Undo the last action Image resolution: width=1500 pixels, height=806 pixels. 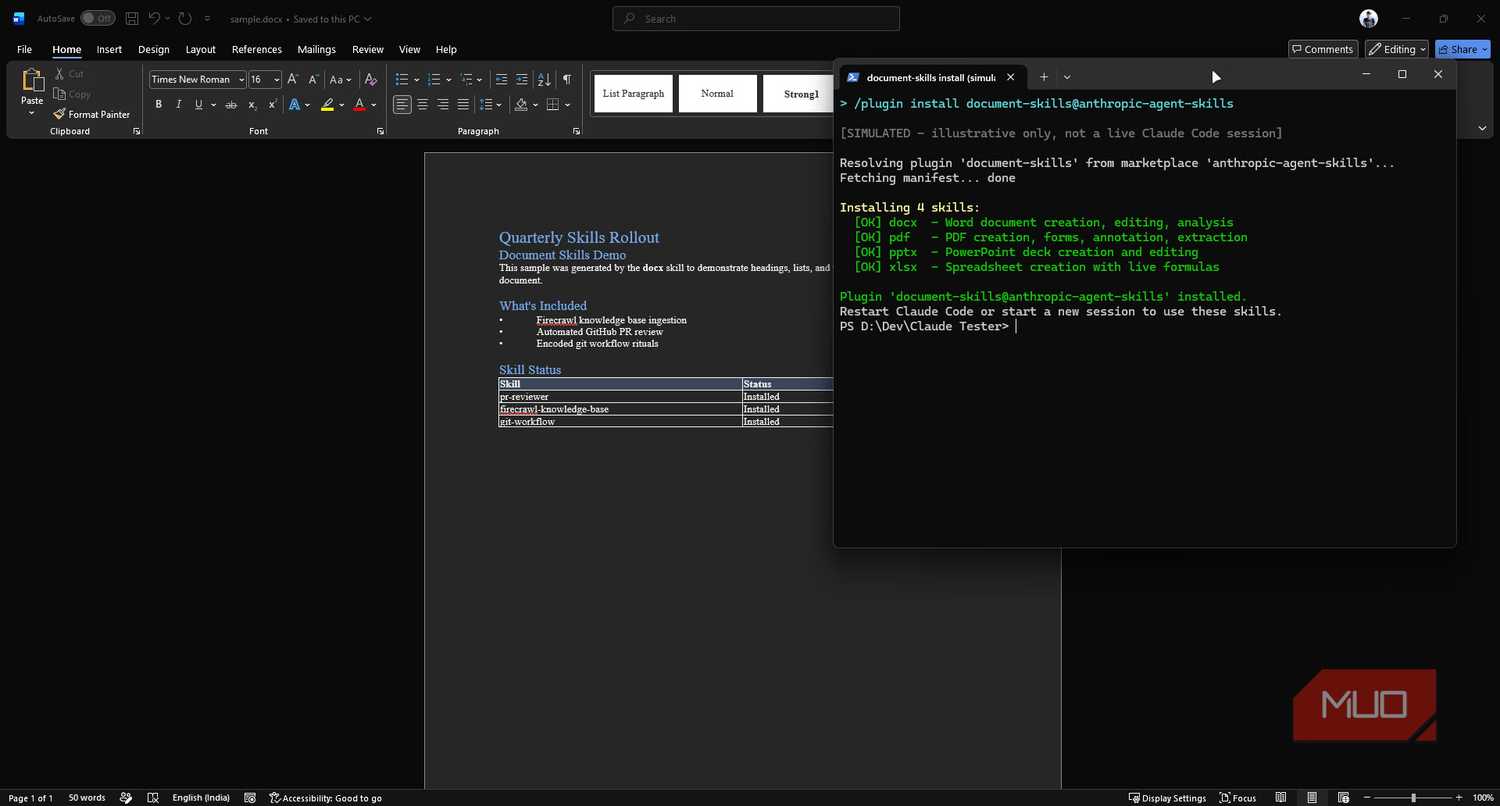pyautogui.click(x=154, y=18)
